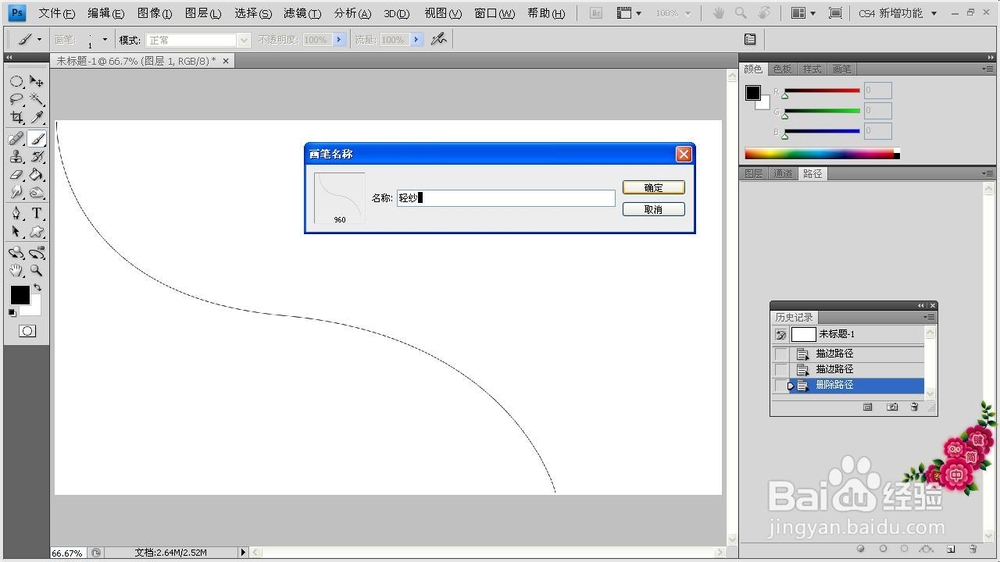This screenshot has width=1000, height=562.
Task: Confirm brush name with 确定 button
Action: [x=654, y=188]
